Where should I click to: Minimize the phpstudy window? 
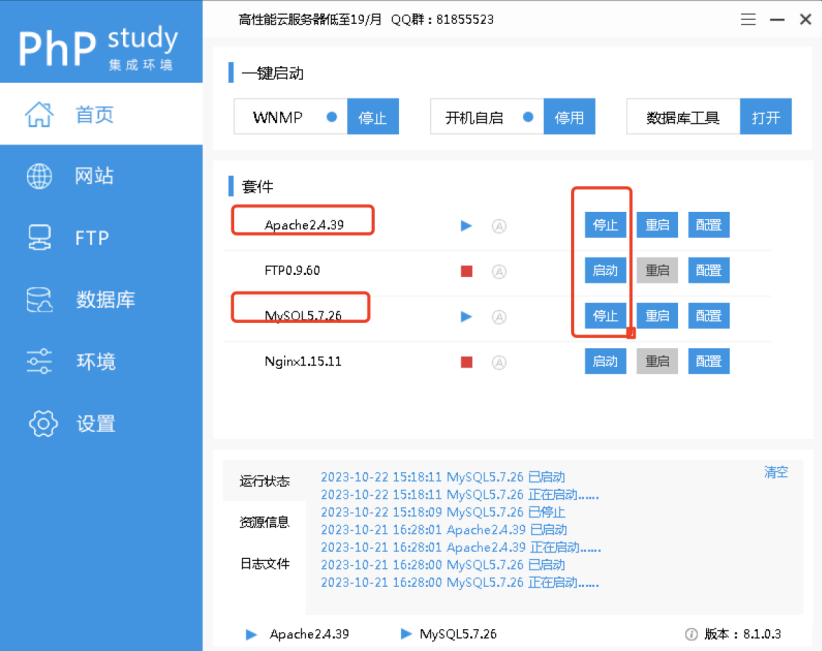(x=777, y=20)
